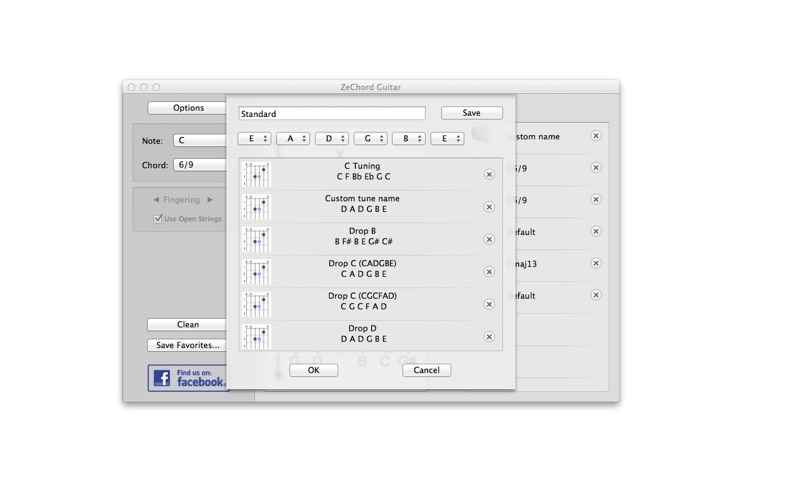Open the Facebook link icon

click(162, 378)
